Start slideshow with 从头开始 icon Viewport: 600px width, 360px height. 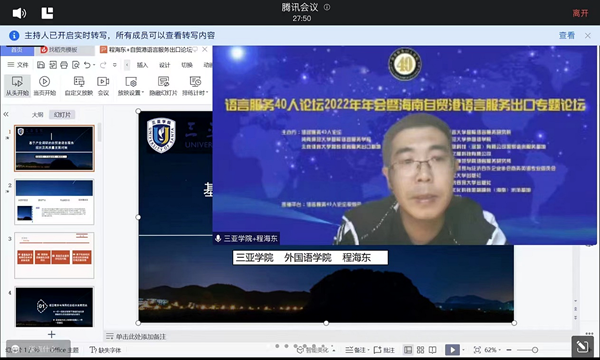click(x=17, y=81)
